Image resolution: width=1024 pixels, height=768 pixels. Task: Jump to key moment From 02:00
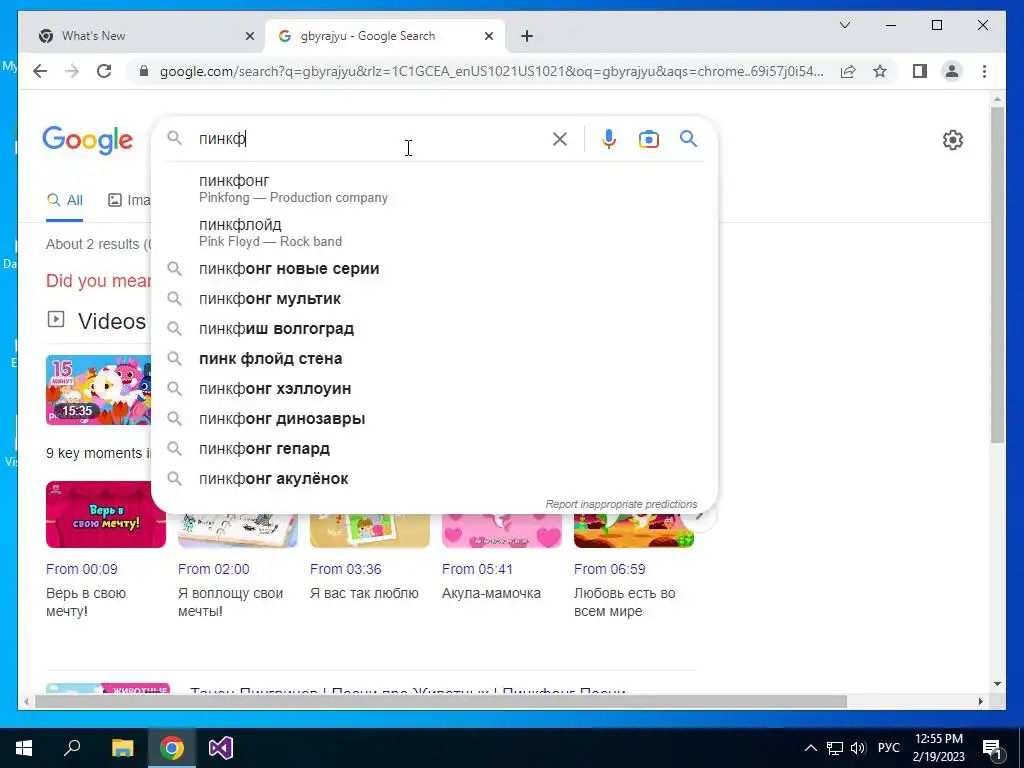[214, 569]
